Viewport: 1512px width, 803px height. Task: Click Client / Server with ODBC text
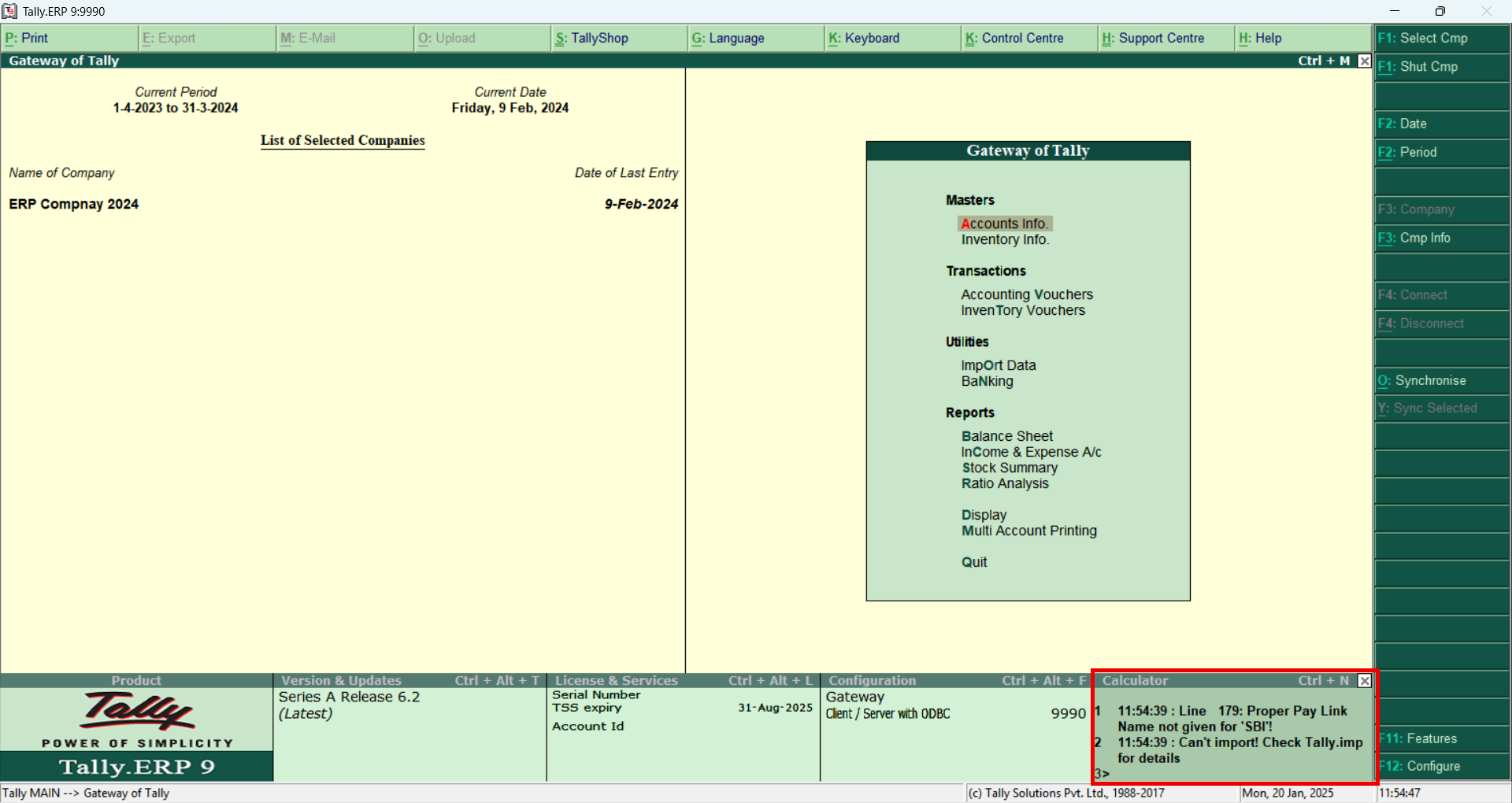(888, 714)
